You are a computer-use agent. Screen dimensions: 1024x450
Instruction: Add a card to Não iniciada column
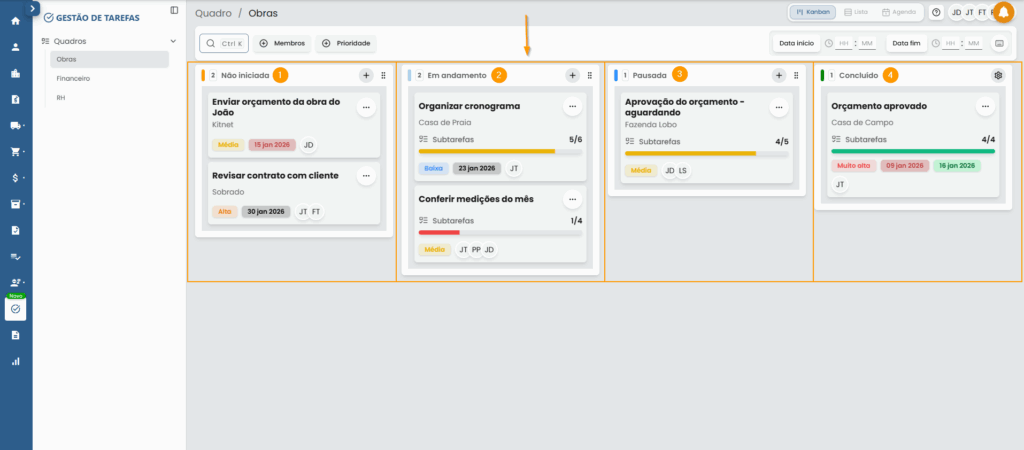[x=366, y=75]
